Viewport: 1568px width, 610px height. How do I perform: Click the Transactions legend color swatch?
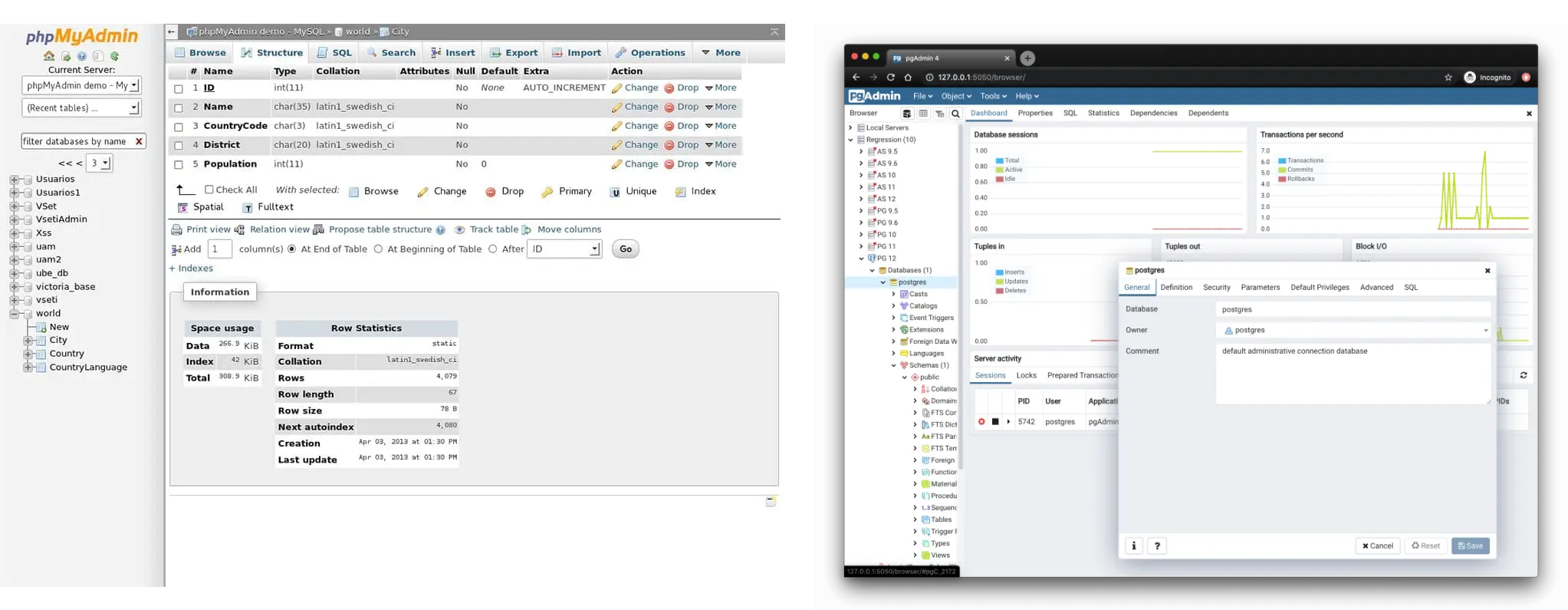tap(1282, 161)
